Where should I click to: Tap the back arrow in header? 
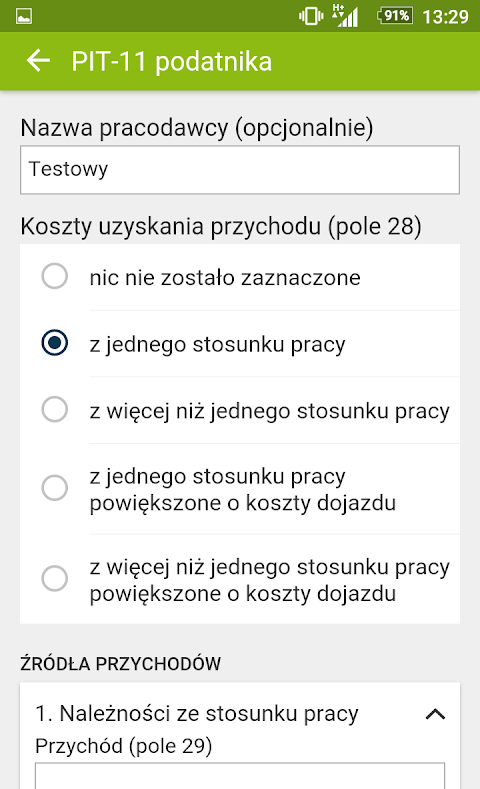(x=38, y=61)
